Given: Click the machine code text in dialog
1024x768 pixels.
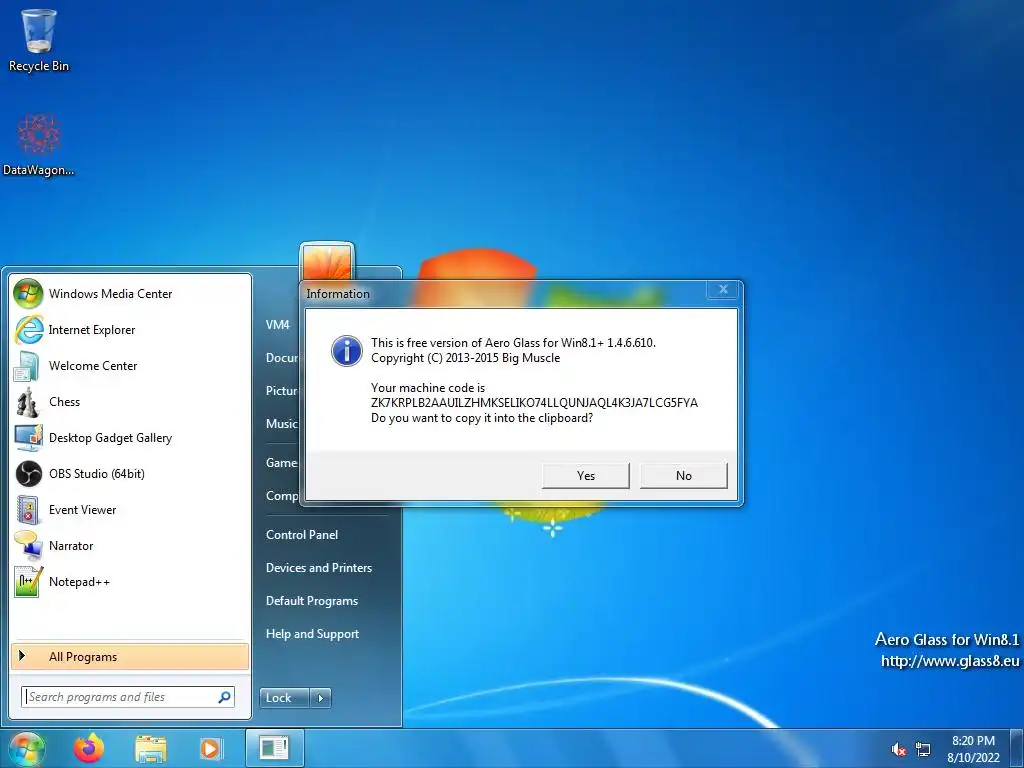Looking at the screenshot, I should [x=534, y=403].
